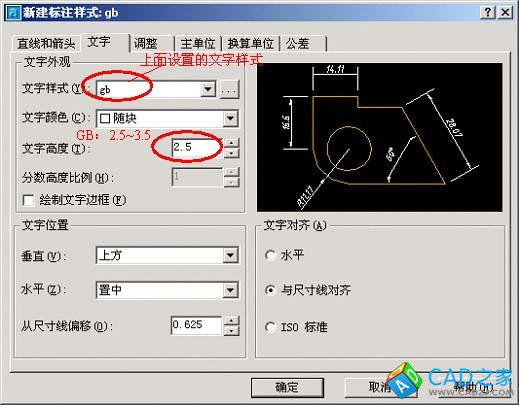Image resolution: width=519 pixels, height=405 pixels.
Task: Click the 帮助 button
Action: click(x=473, y=387)
